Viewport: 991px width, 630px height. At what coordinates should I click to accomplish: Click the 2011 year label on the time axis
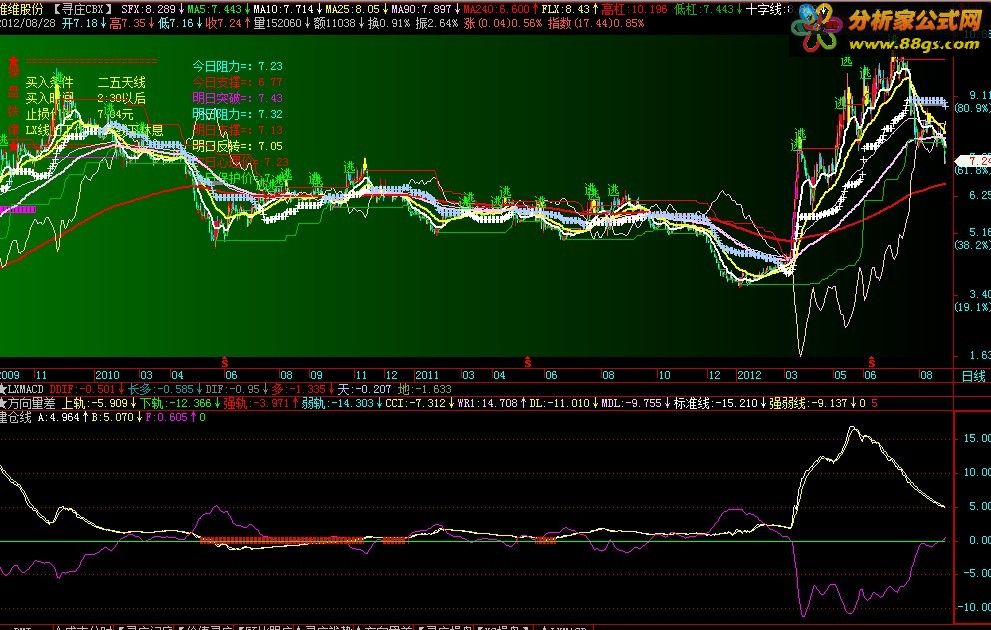click(x=427, y=375)
